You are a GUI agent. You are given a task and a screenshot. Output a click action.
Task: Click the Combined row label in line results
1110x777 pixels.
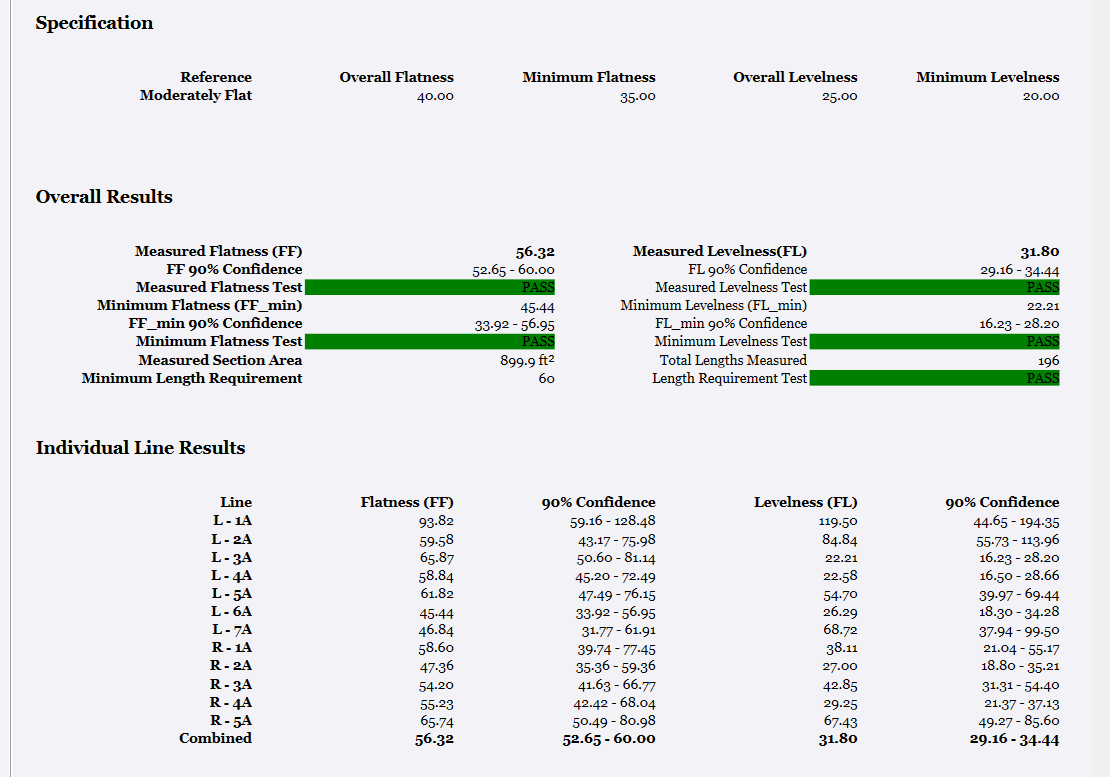tap(215, 738)
